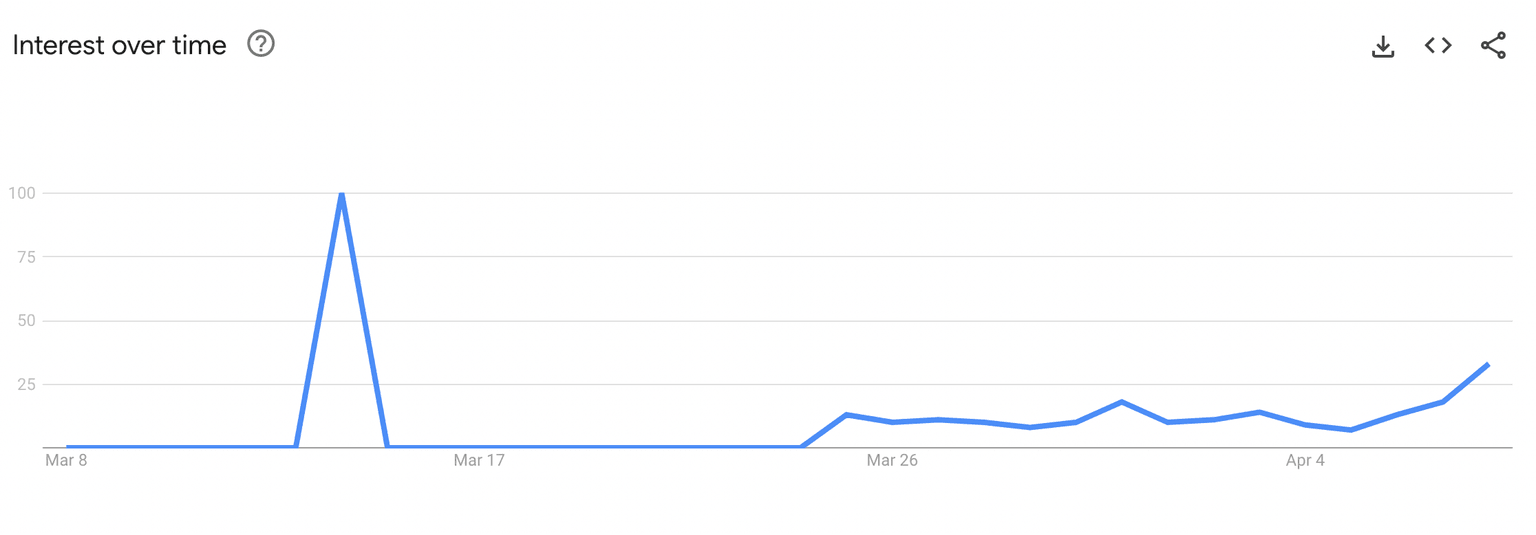Download the chart data as CSV
Image resolution: width=1536 pixels, height=535 pixels.
tap(1383, 46)
